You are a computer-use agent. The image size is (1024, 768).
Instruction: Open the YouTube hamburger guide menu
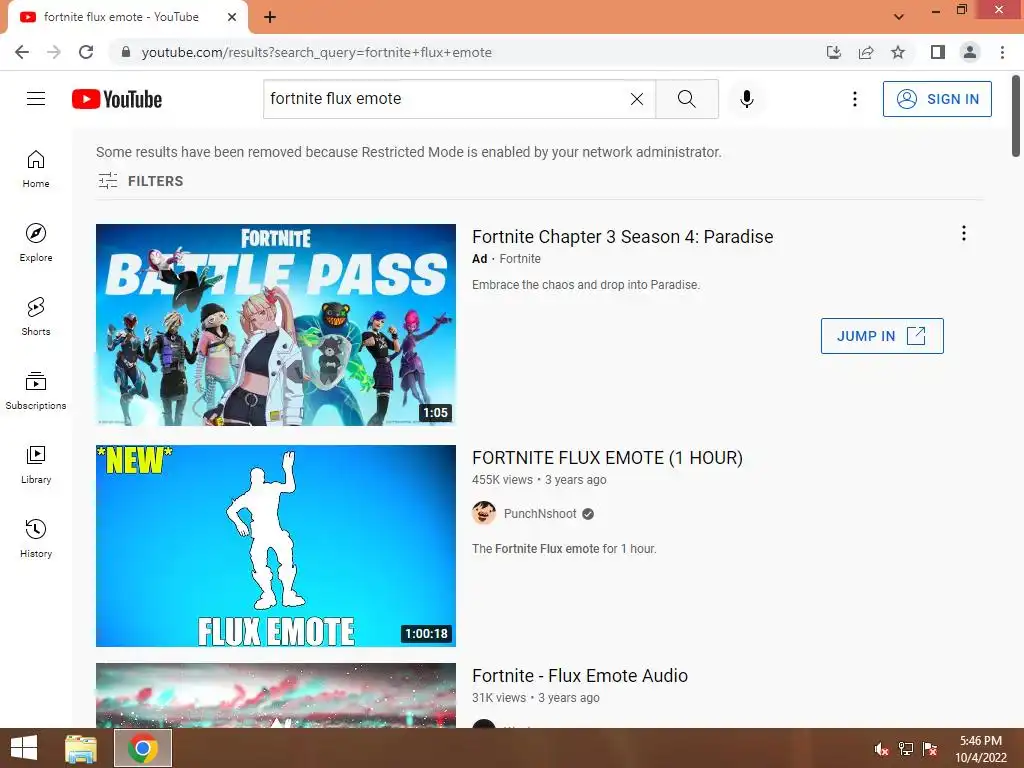pos(36,99)
